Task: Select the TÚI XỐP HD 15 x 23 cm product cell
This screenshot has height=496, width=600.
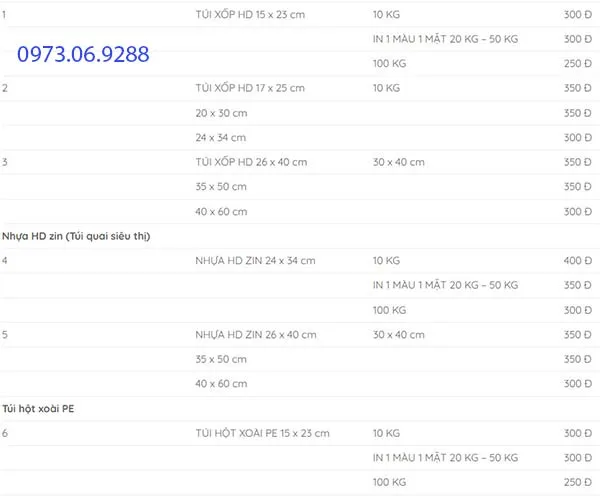Action: pos(250,15)
